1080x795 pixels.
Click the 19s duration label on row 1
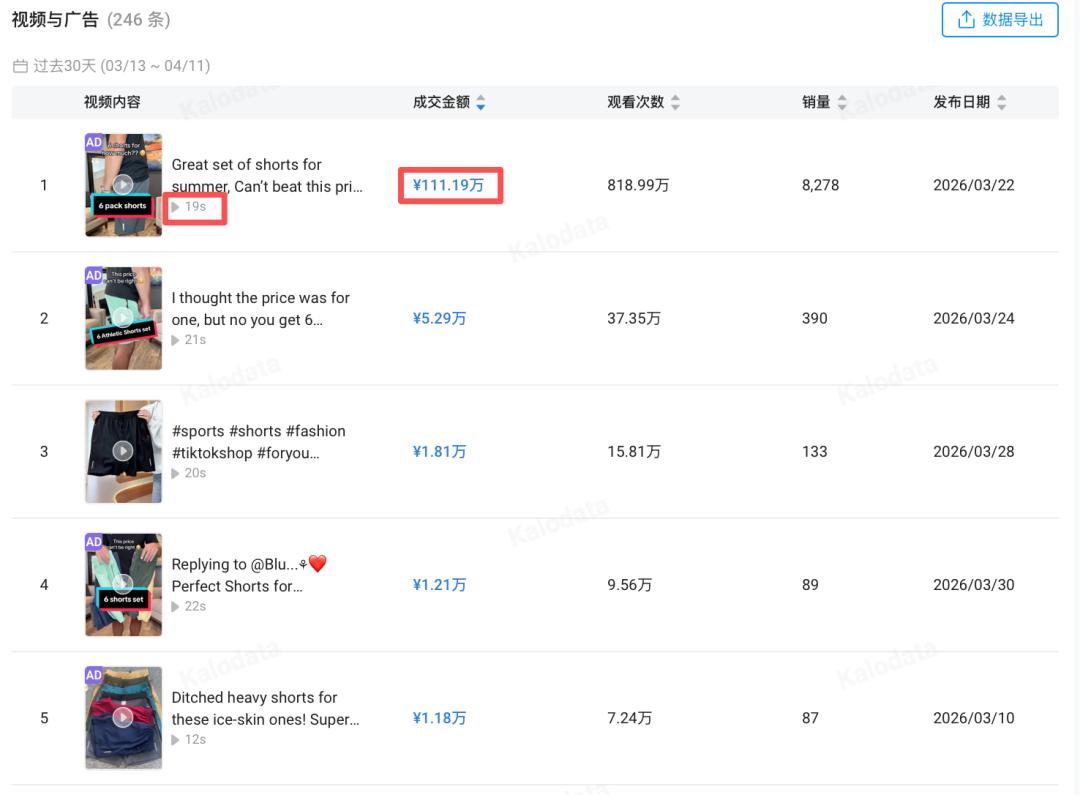click(x=193, y=206)
